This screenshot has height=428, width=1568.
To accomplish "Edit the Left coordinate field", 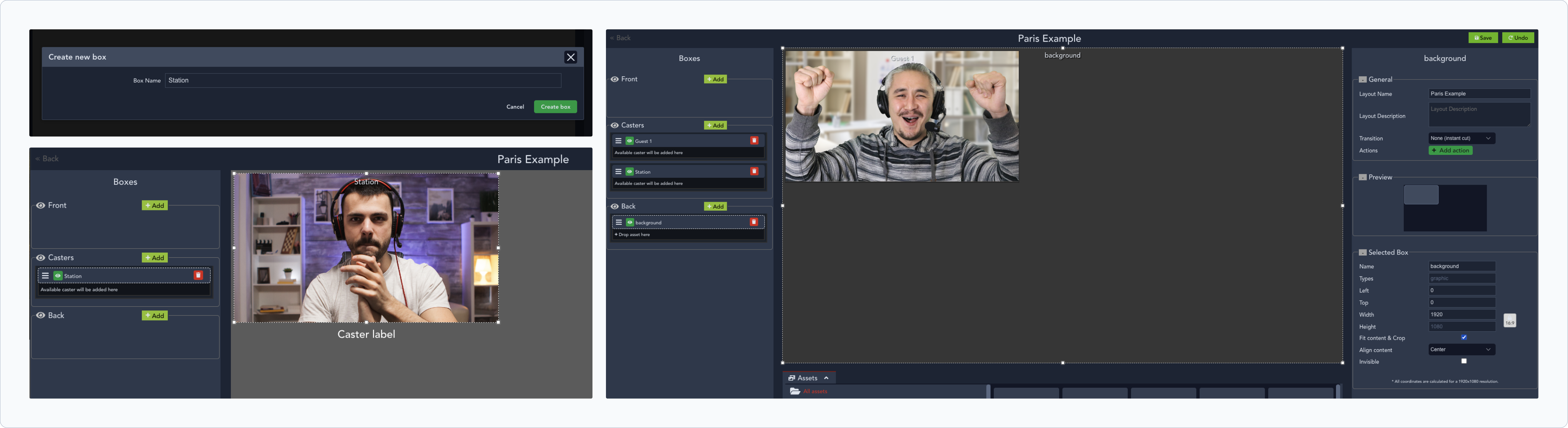I will coord(1462,291).
